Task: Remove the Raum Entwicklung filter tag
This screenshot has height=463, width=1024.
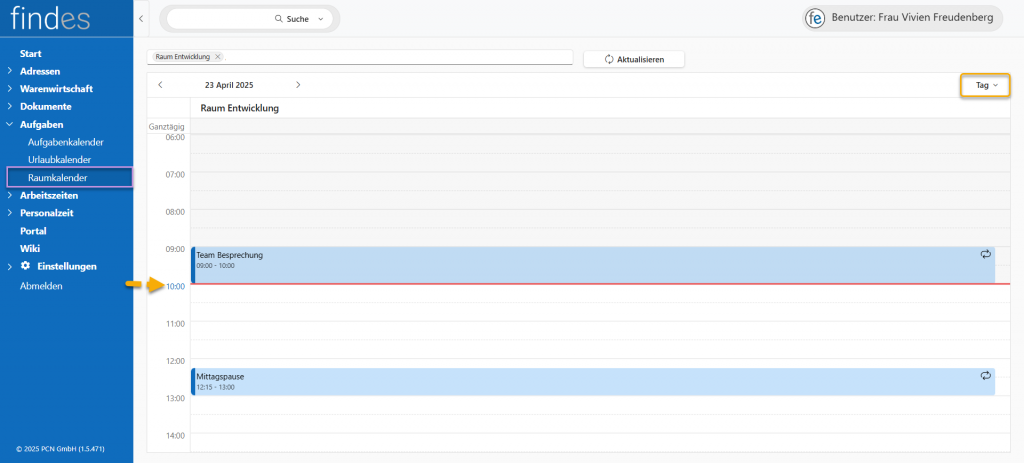Action: 218,57
